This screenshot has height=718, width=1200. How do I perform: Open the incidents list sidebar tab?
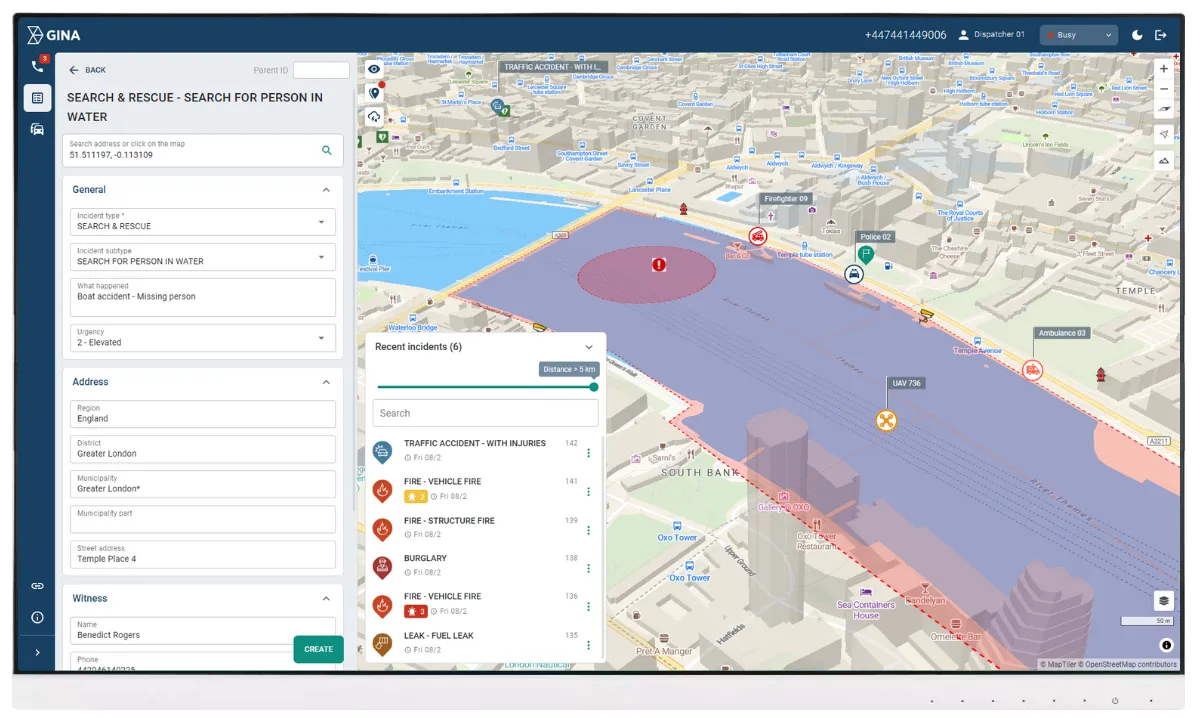click(37, 98)
